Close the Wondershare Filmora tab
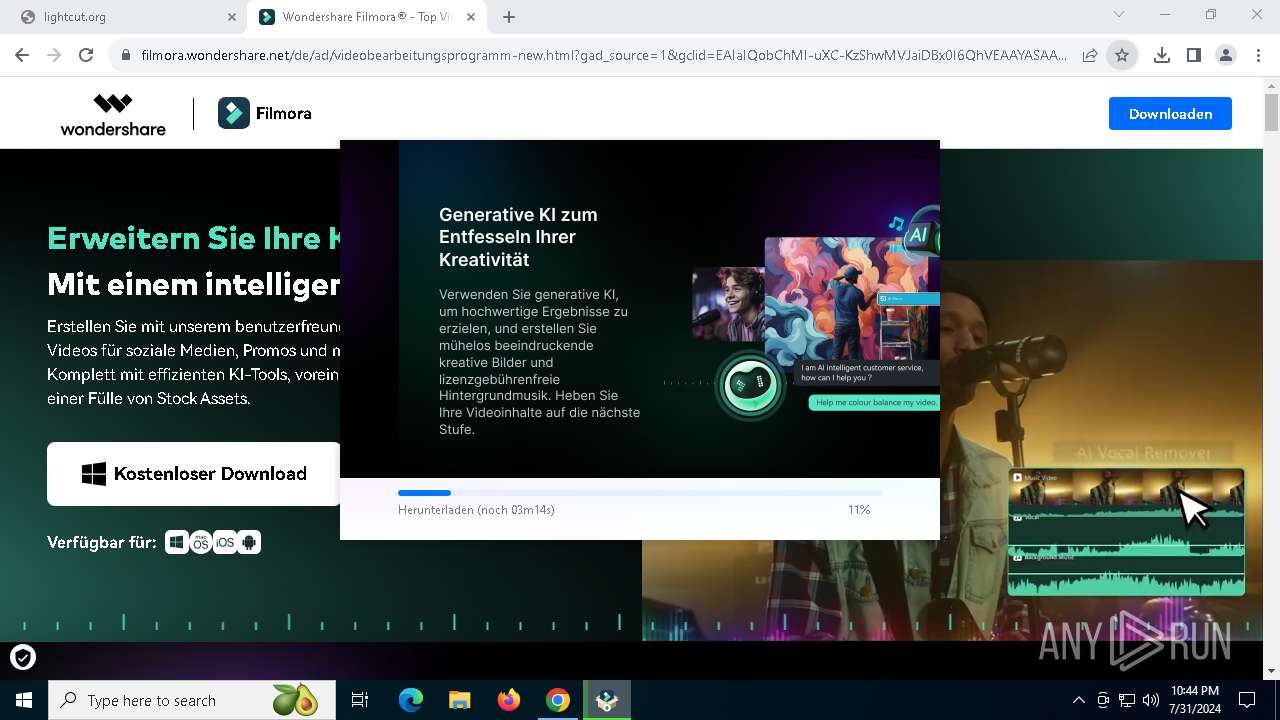The image size is (1280, 720). [x=472, y=17]
